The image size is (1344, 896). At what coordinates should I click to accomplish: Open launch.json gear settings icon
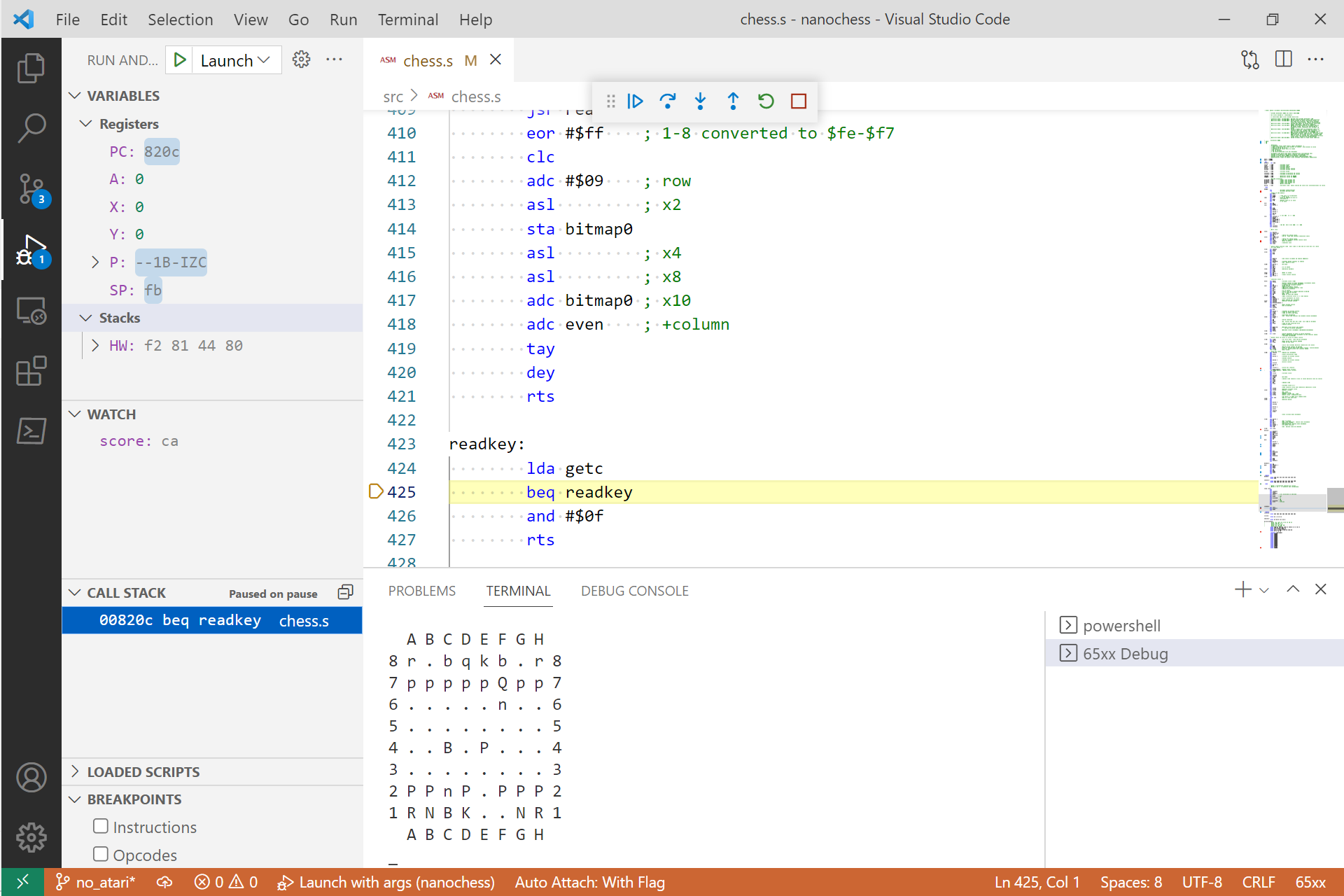[x=301, y=59]
